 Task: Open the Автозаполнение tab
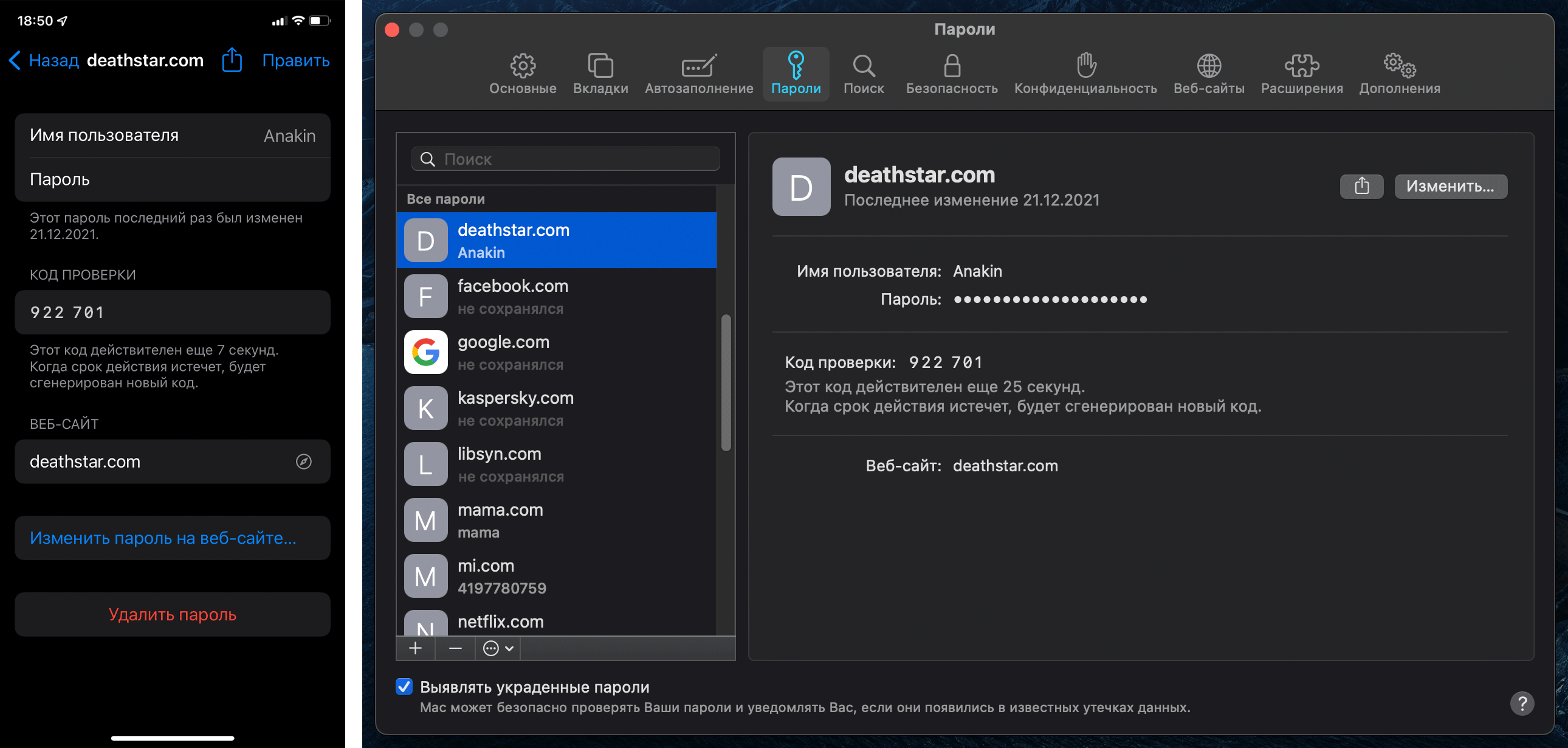699,74
